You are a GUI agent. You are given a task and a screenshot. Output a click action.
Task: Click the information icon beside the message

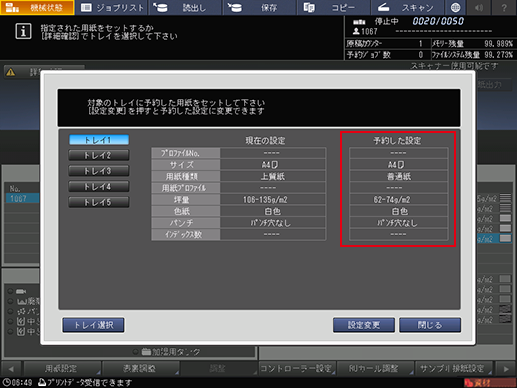coord(23,32)
